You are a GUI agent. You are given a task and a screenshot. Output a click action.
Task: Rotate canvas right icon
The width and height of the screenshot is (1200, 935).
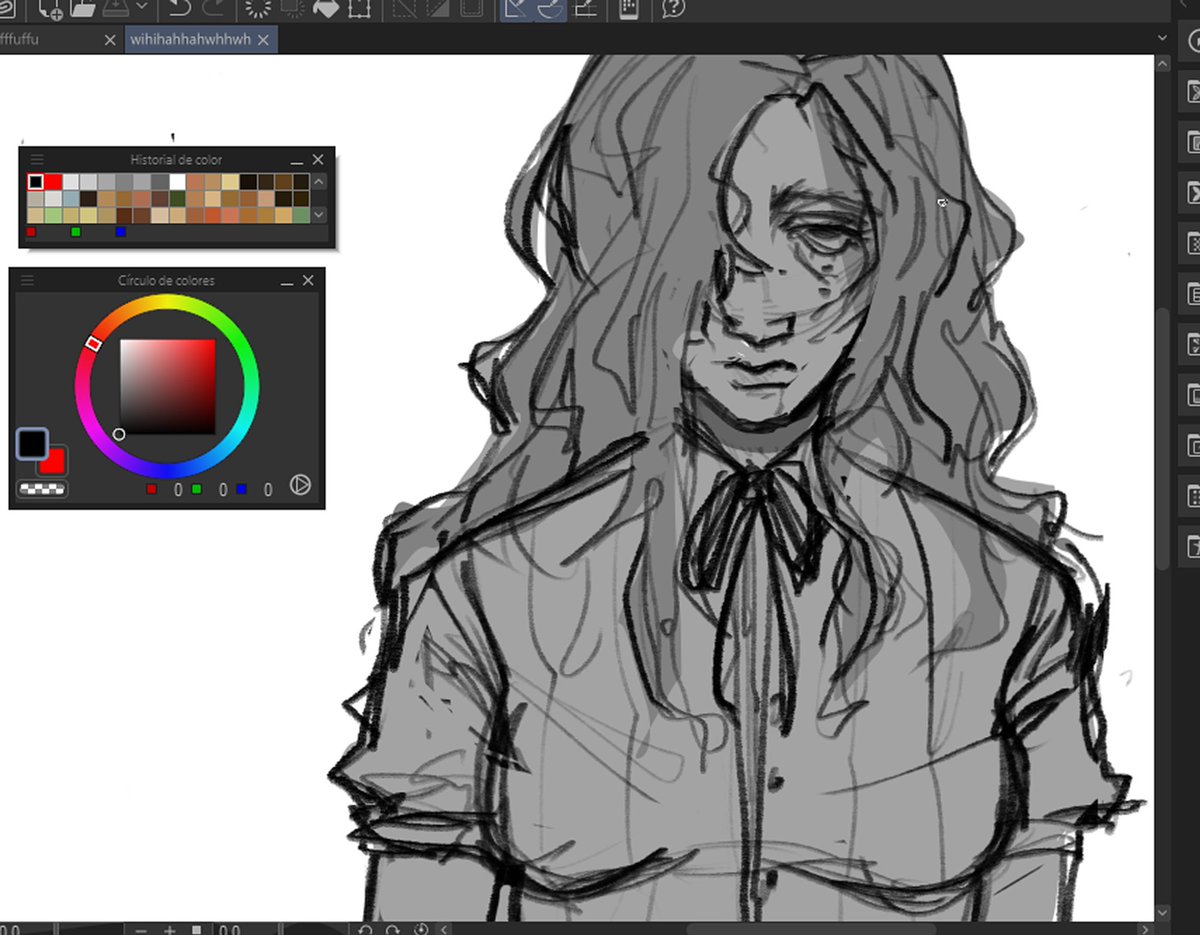[x=393, y=929]
